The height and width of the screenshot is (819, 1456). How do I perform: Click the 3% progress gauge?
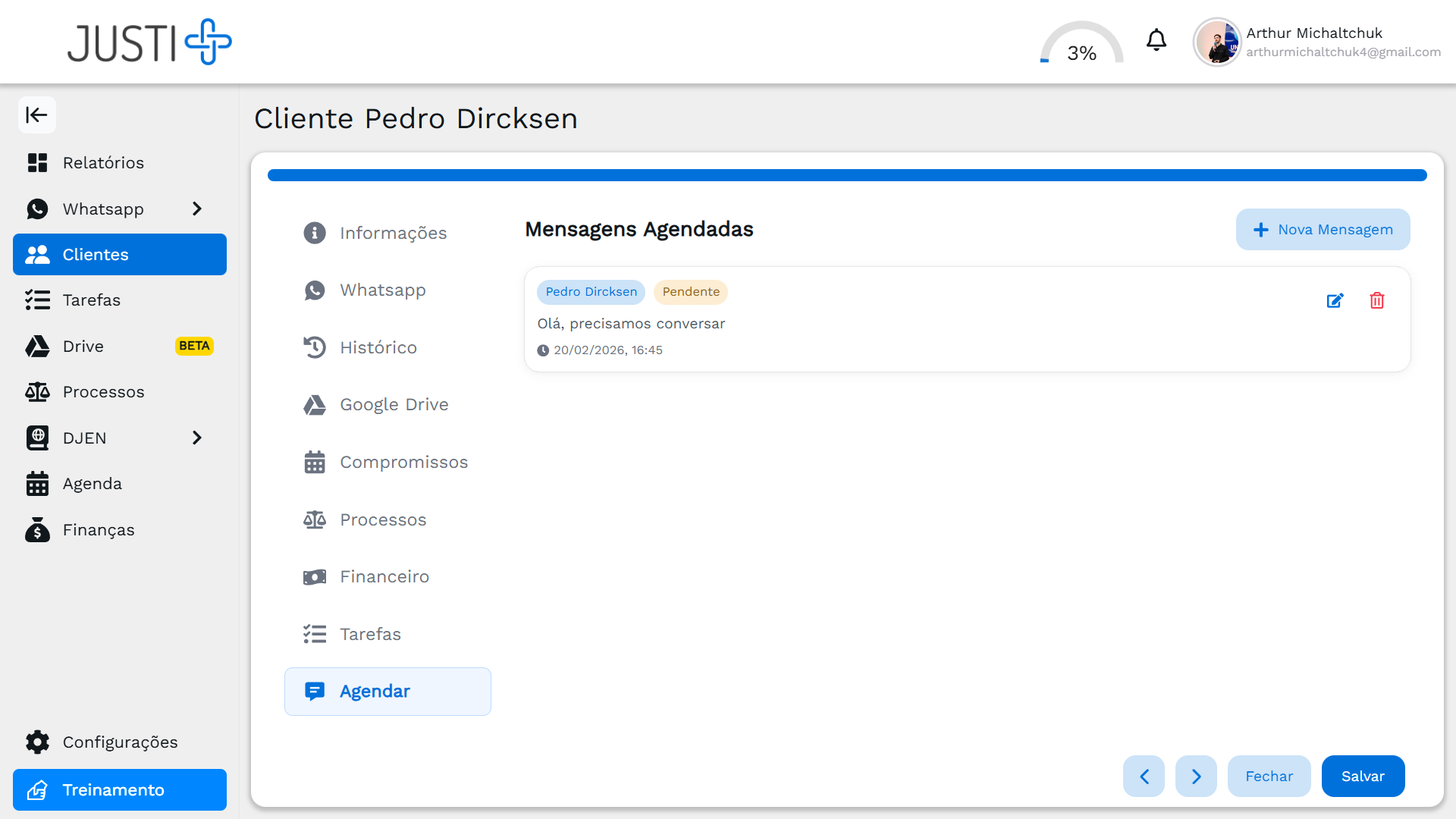[x=1081, y=45]
